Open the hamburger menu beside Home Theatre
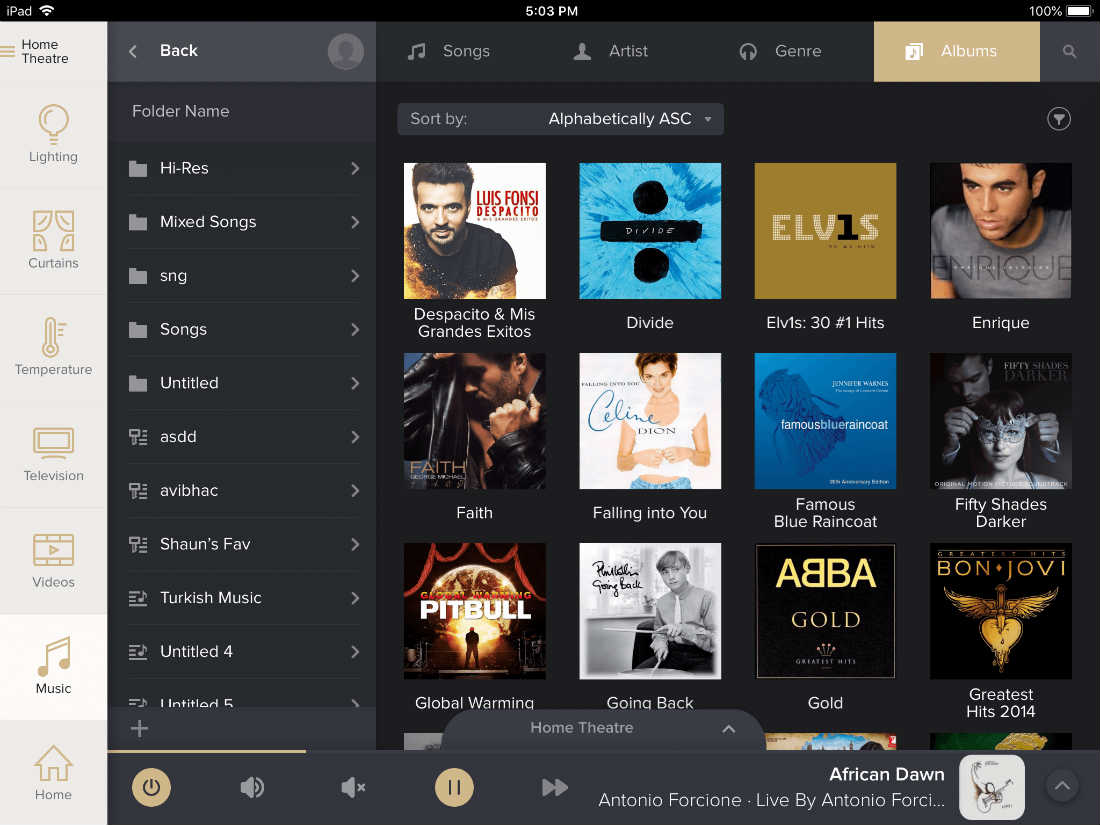The height and width of the screenshot is (825, 1100). tap(7, 51)
